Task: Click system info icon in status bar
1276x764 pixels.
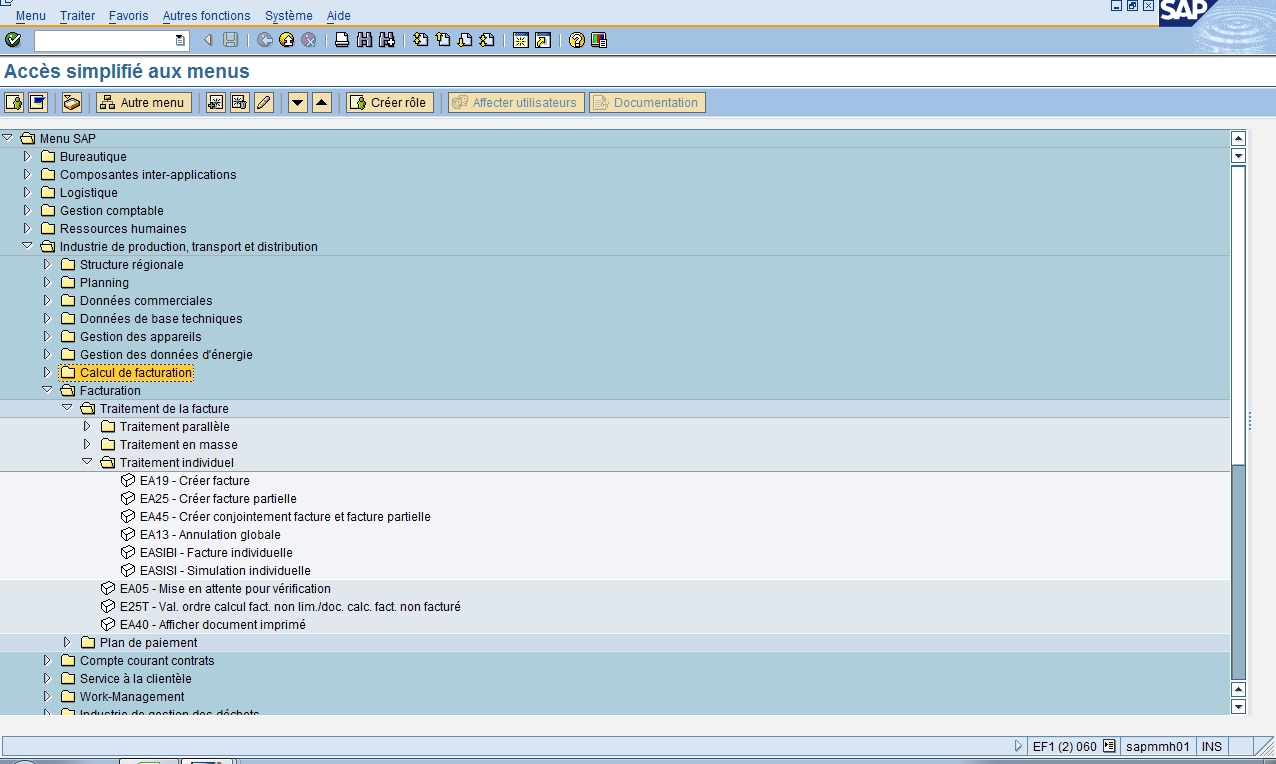Action: [1109, 746]
